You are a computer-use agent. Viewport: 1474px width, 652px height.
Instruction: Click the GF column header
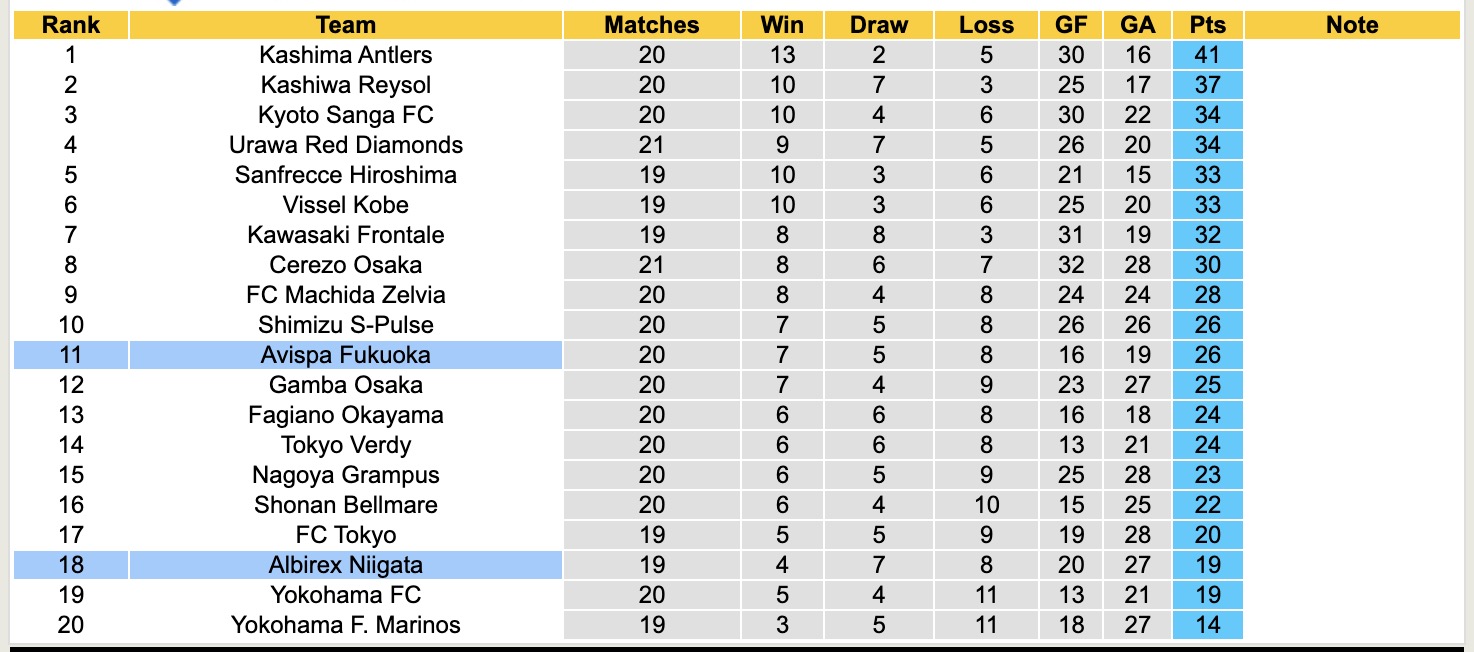[1071, 25]
